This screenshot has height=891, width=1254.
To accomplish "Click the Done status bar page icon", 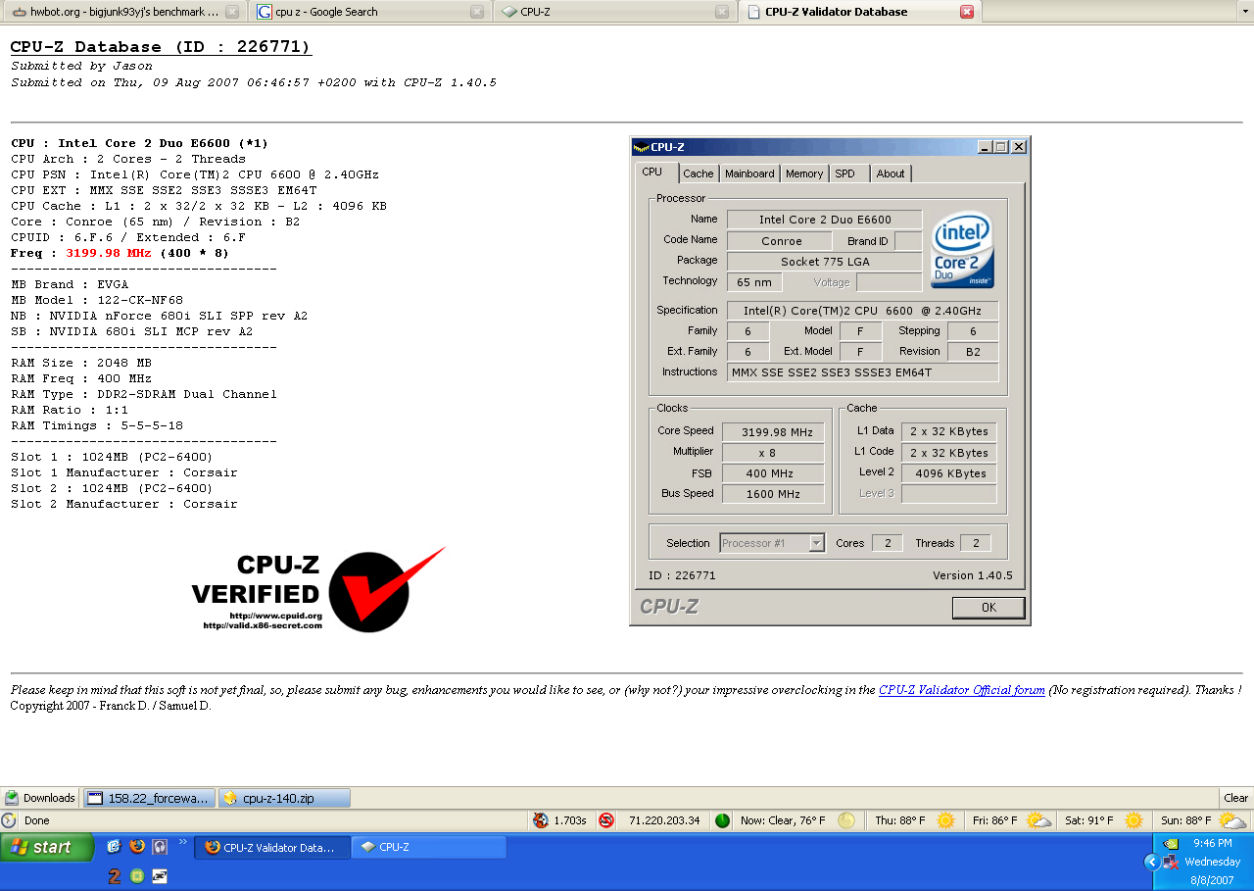I will 9,820.
